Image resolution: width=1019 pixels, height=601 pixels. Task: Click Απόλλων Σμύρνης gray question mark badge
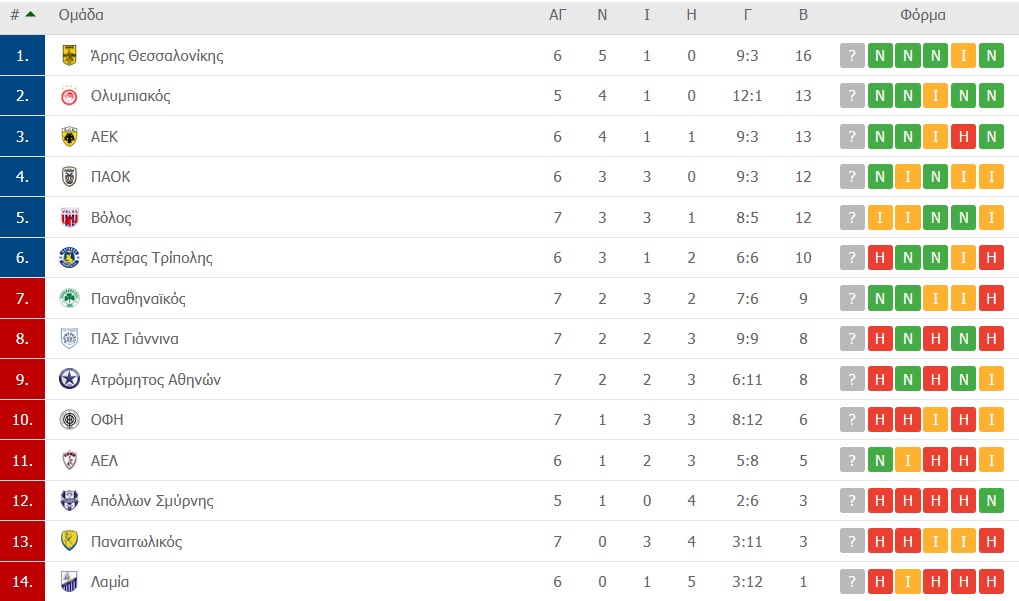pyautogui.click(x=852, y=500)
